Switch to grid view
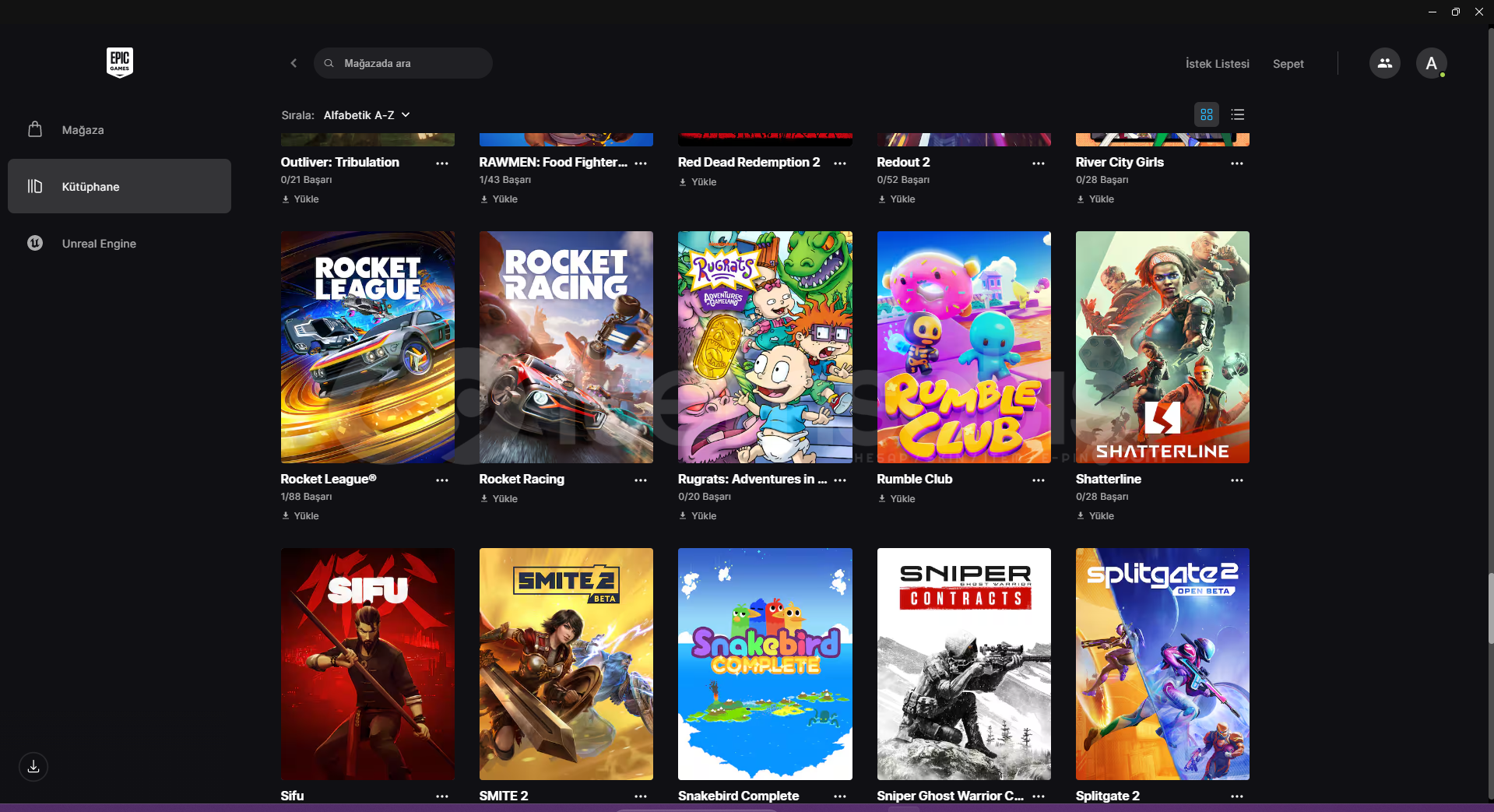The height and width of the screenshot is (812, 1494). click(1207, 114)
